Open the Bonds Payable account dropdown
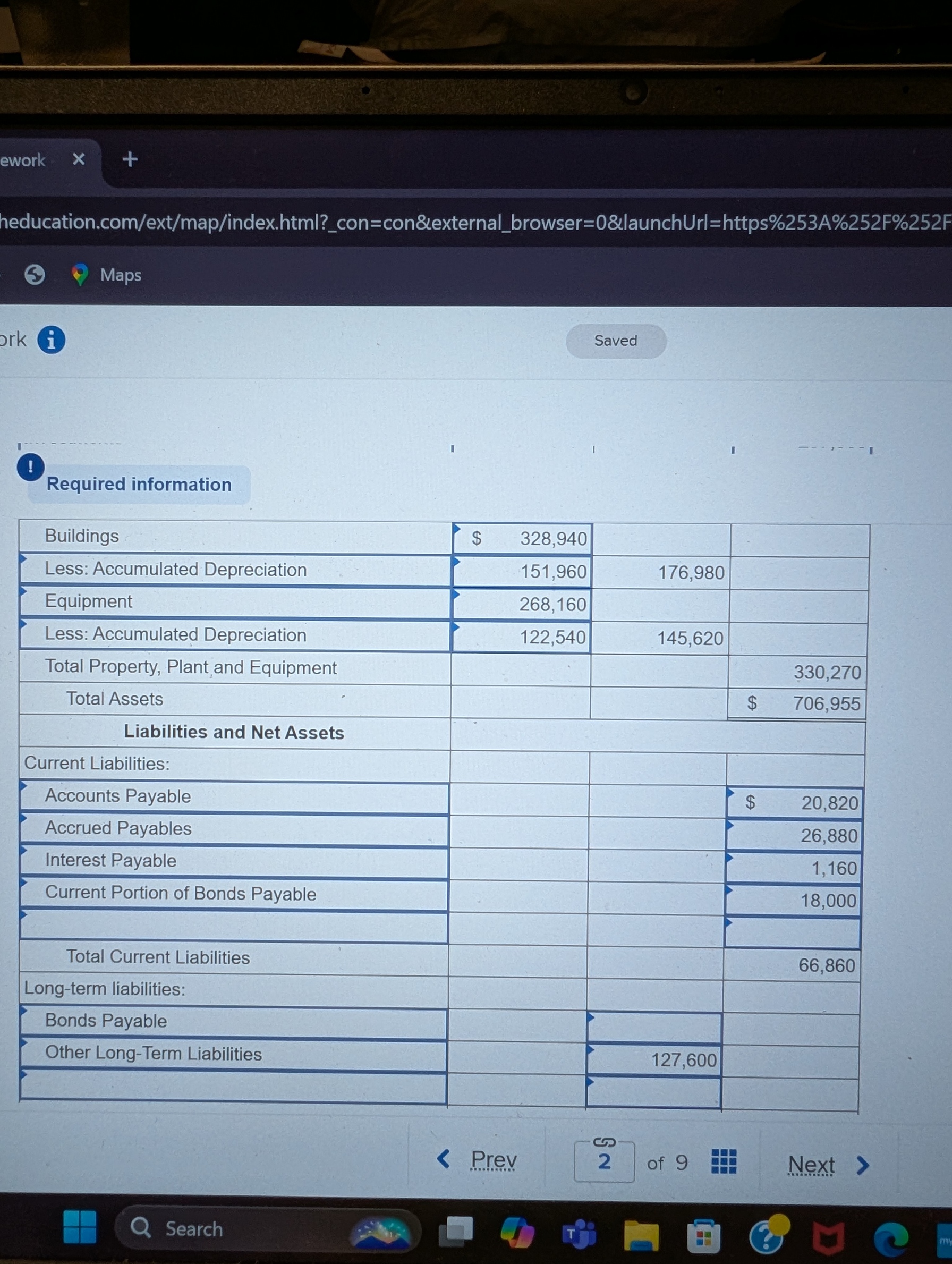Viewport: 952px width, 1264px height. (x=233, y=1022)
